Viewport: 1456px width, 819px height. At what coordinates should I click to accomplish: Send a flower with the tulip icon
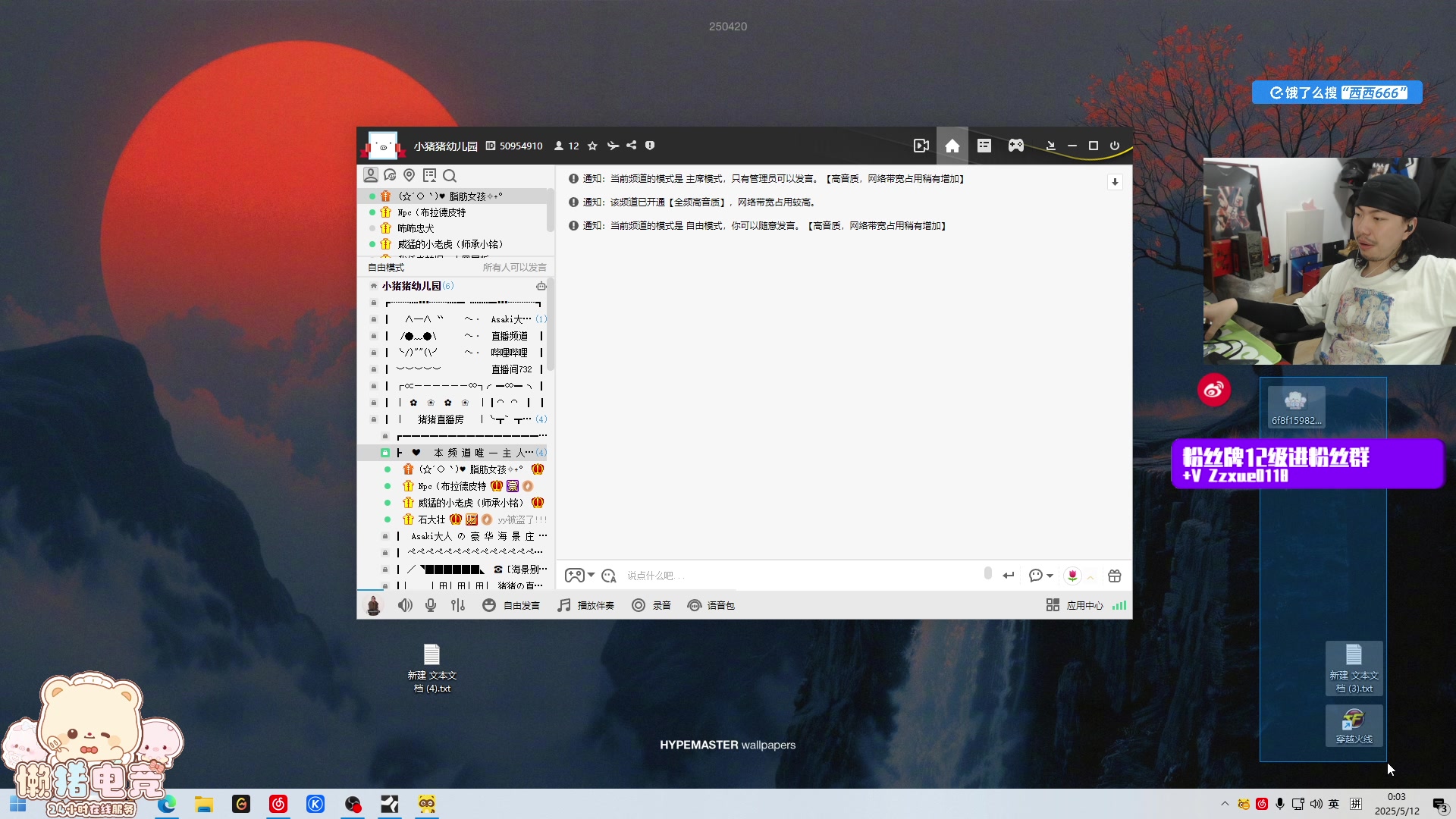[x=1072, y=576]
